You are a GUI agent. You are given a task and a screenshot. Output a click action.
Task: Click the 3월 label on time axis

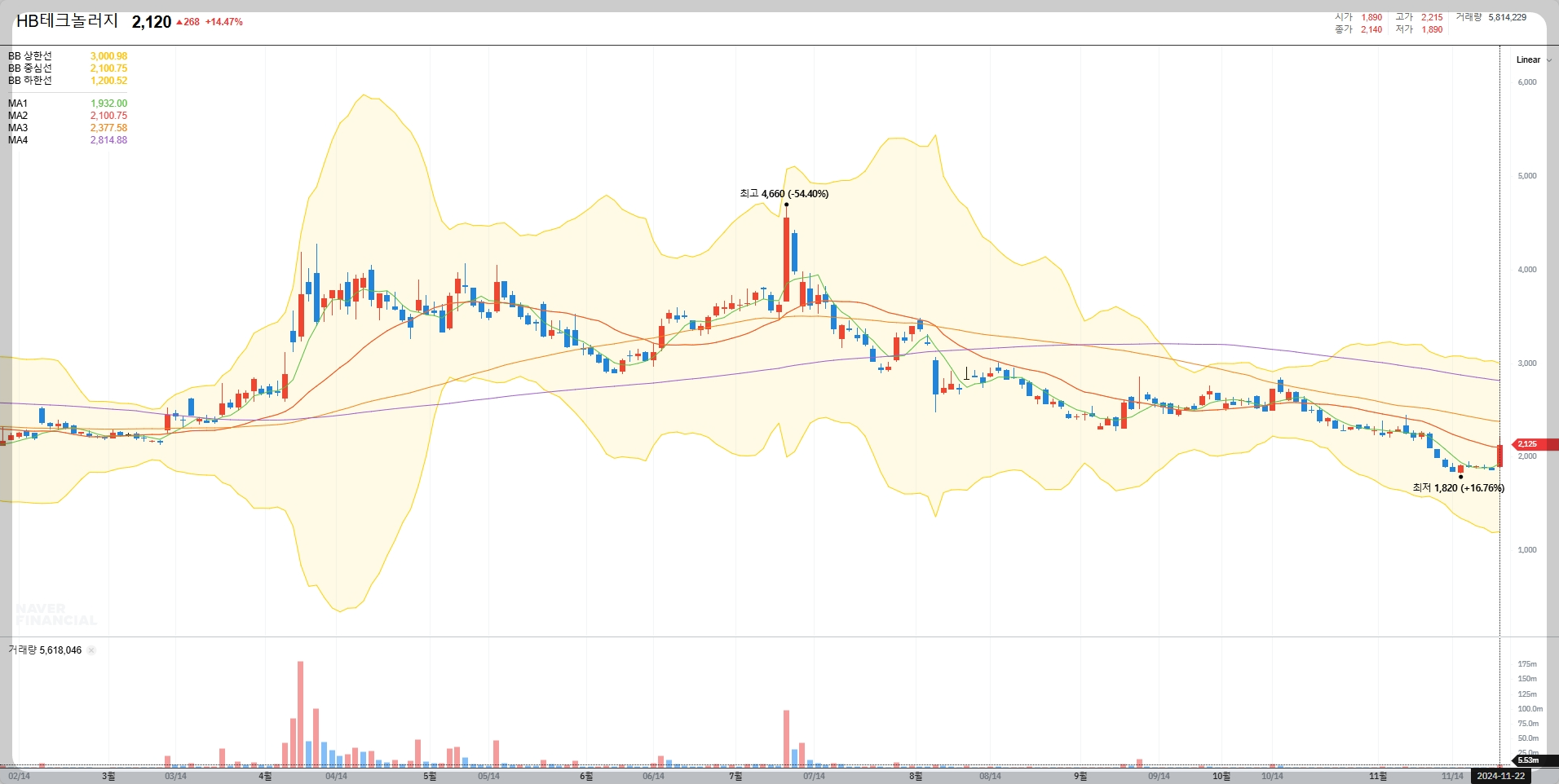click(108, 777)
